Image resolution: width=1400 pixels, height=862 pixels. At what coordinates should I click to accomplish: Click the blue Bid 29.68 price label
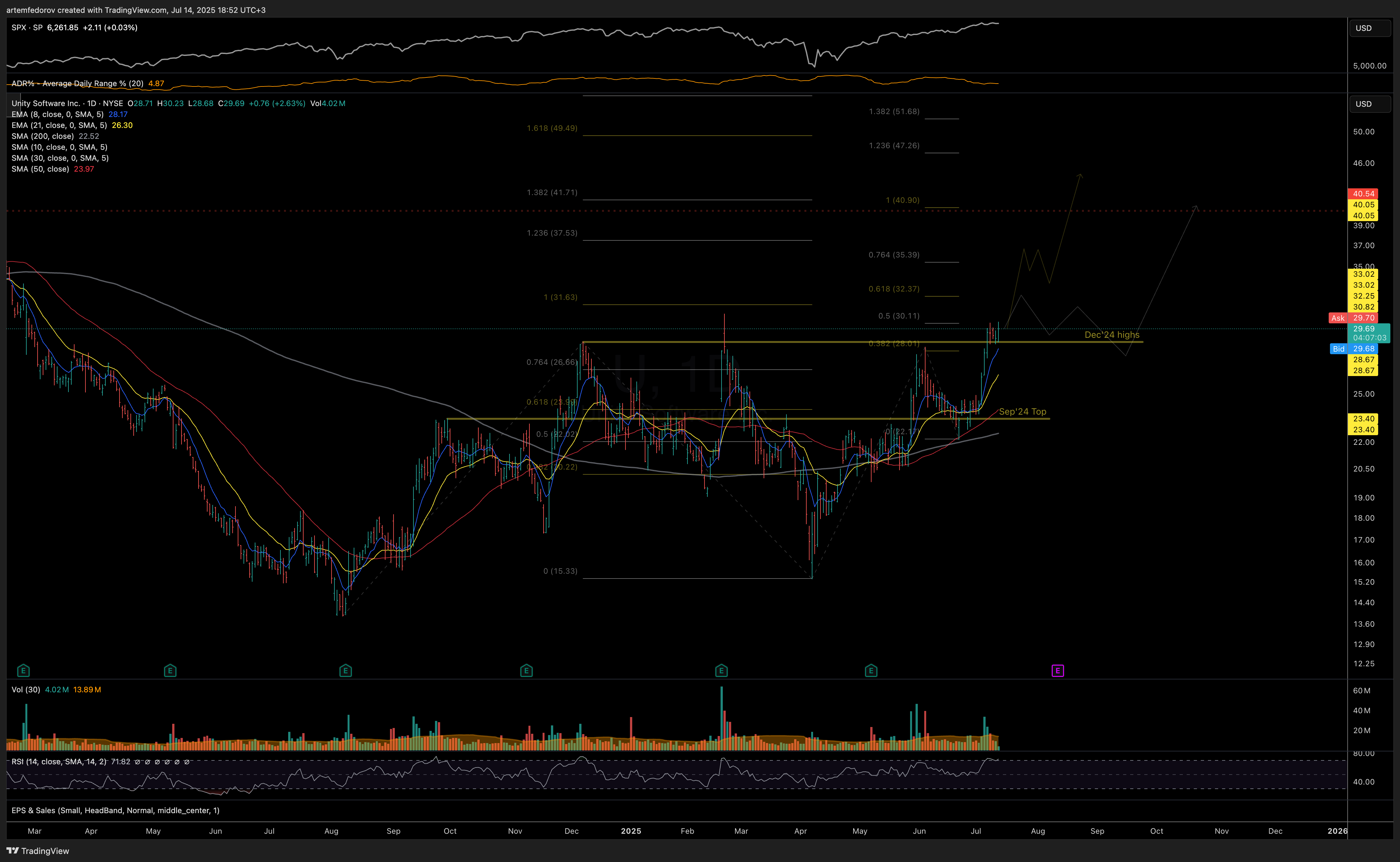tap(1354, 348)
